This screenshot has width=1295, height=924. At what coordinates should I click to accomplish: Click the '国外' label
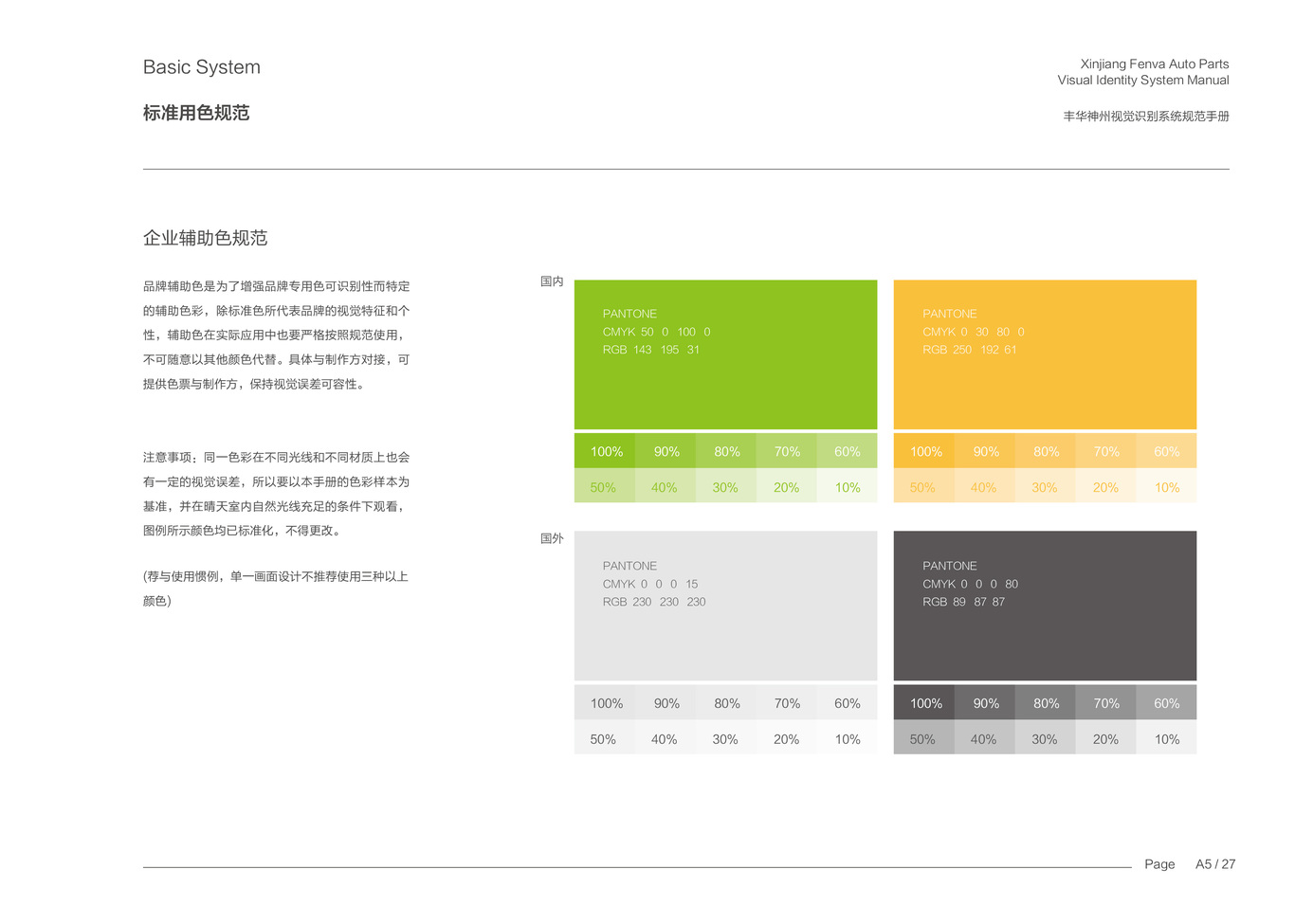click(x=552, y=538)
